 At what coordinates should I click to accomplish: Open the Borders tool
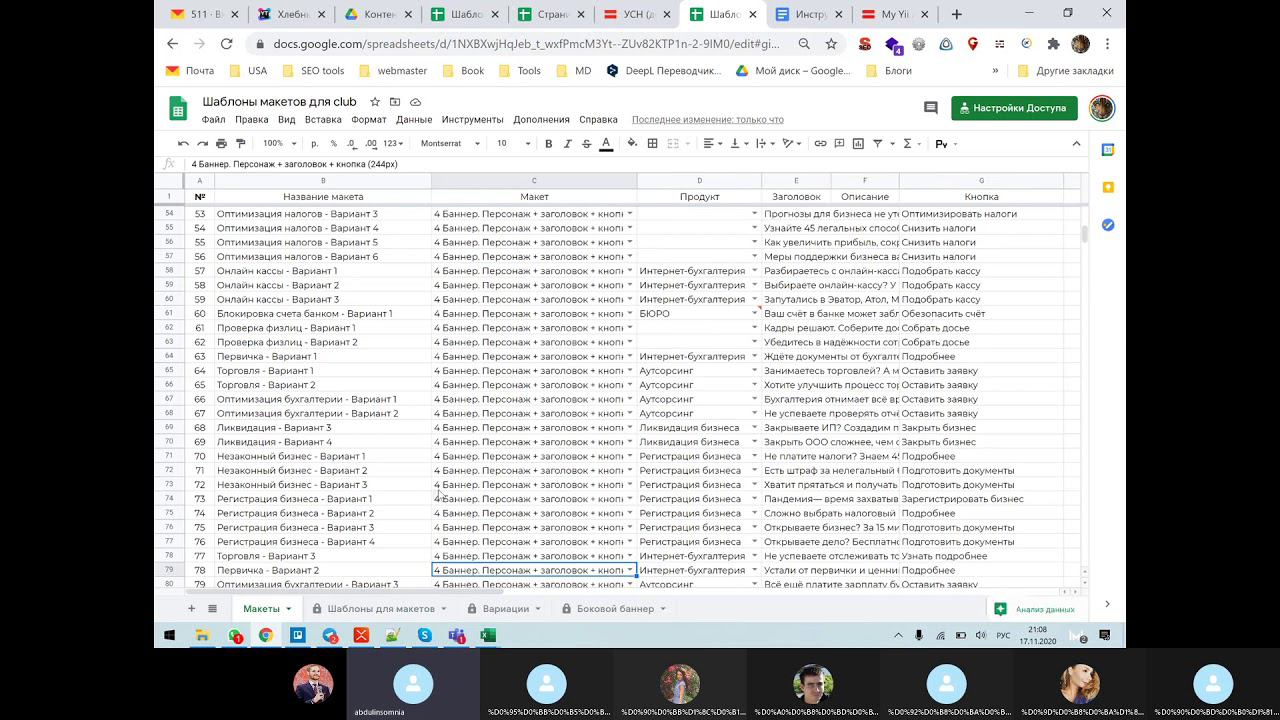click(652, 143)
